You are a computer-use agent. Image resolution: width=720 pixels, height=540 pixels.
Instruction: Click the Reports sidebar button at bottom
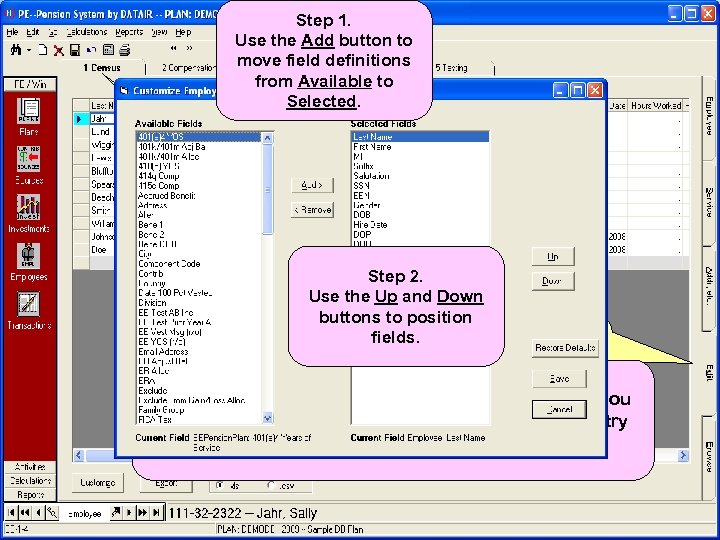click(x=30, y=495)
